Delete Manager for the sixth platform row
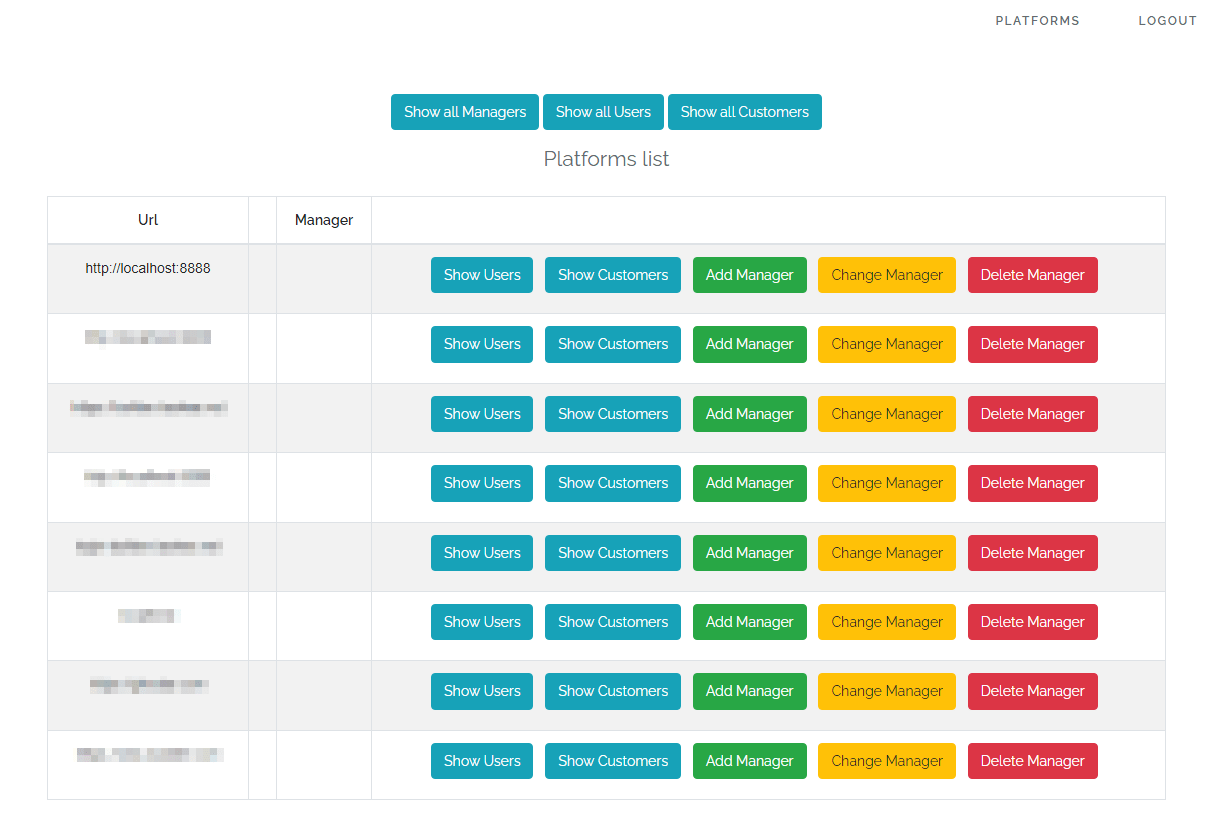Image resolution: width=1214 pixels, height=839 pixels. coord(1032,621)
